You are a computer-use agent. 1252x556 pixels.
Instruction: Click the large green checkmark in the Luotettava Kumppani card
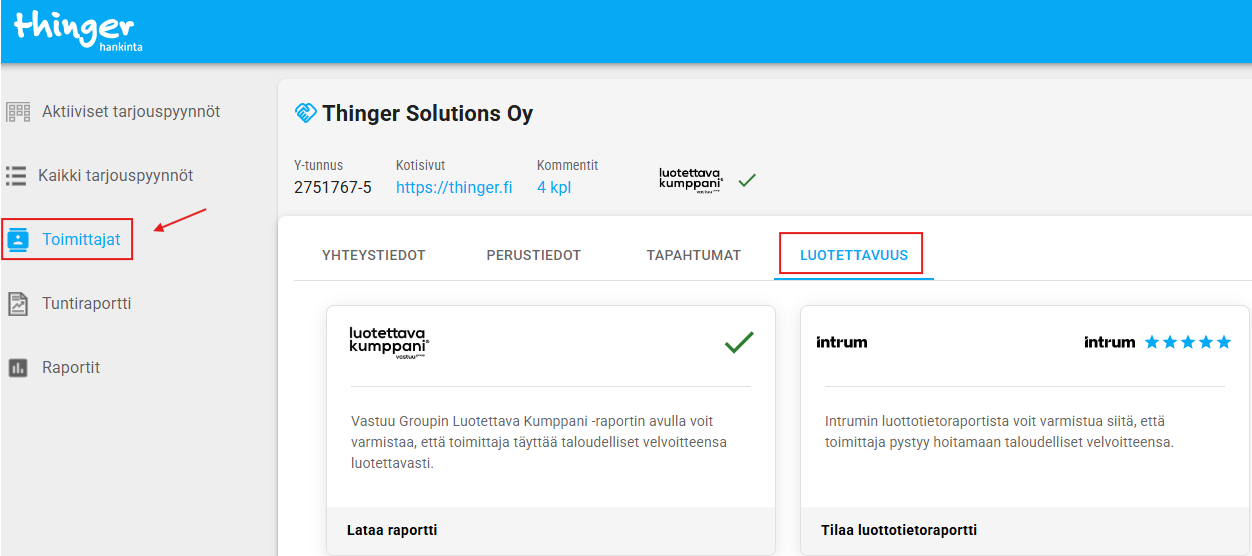739,343
